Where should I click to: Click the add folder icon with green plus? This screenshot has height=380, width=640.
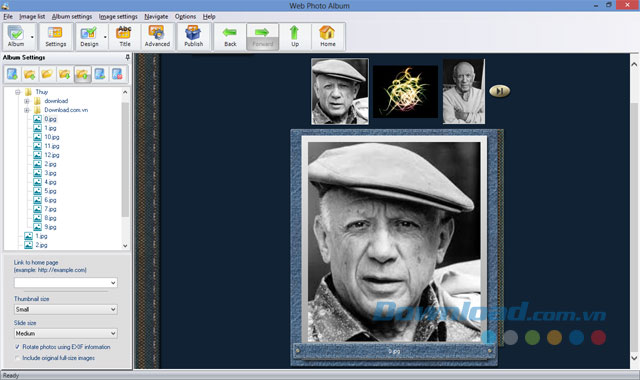(x=30, y=74)
